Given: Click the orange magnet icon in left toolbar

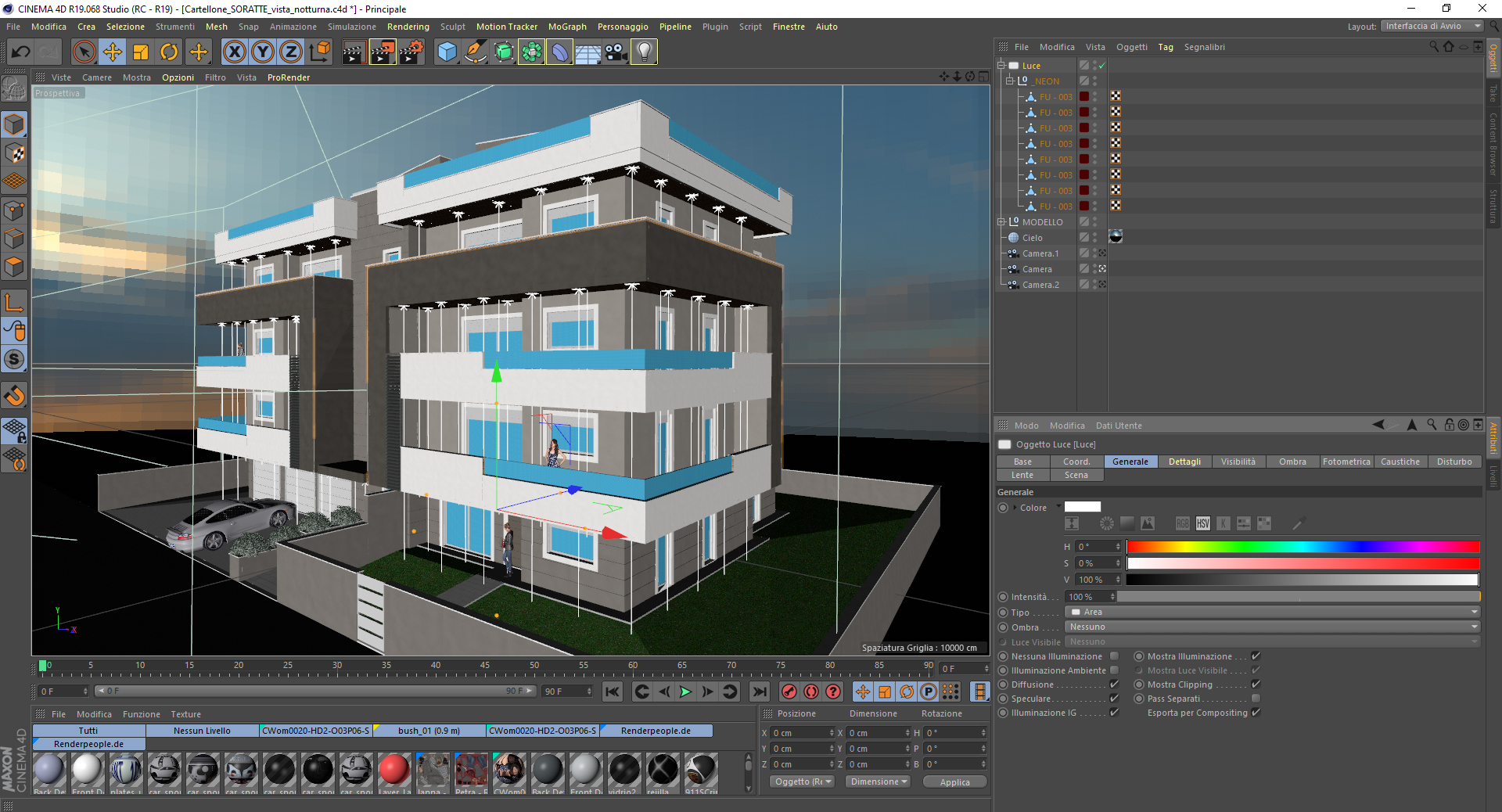Looking at the screenshot, I should point(14,396).
